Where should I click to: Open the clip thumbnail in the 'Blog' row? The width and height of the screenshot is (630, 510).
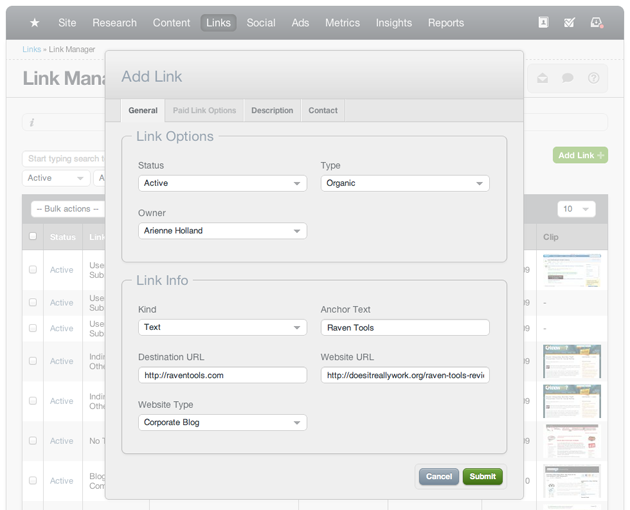572,481
